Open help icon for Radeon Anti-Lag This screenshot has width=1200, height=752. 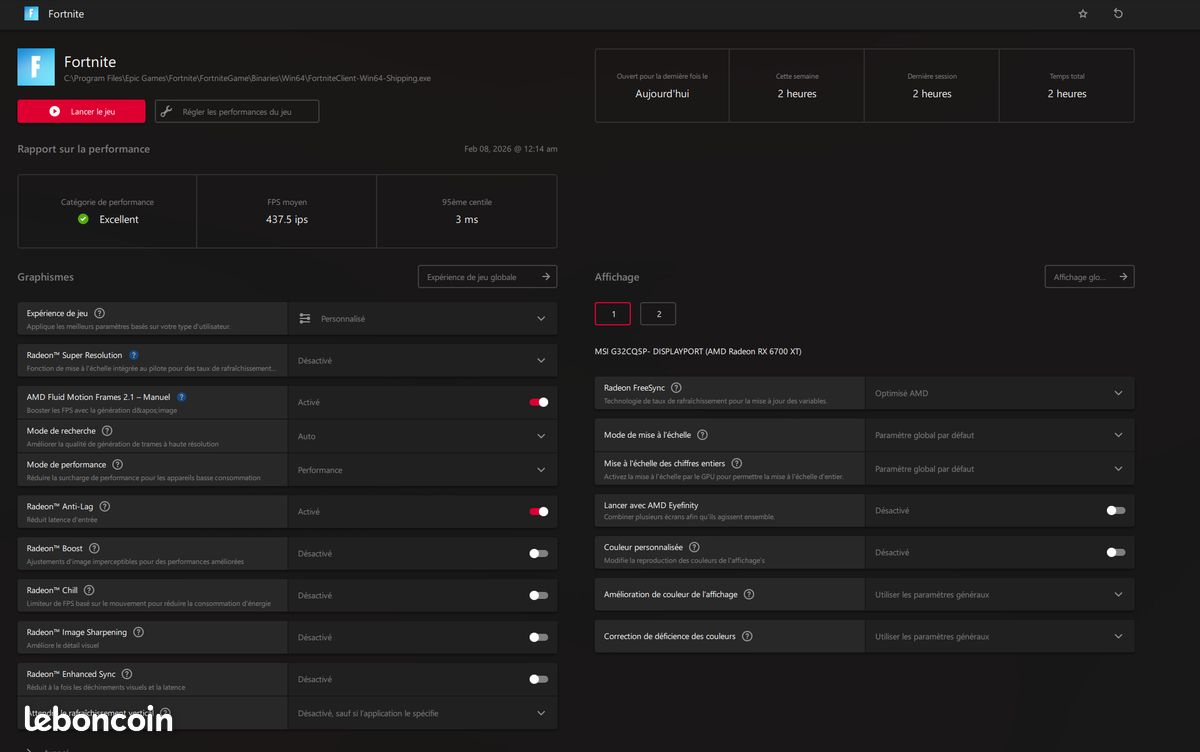[105, 507]
